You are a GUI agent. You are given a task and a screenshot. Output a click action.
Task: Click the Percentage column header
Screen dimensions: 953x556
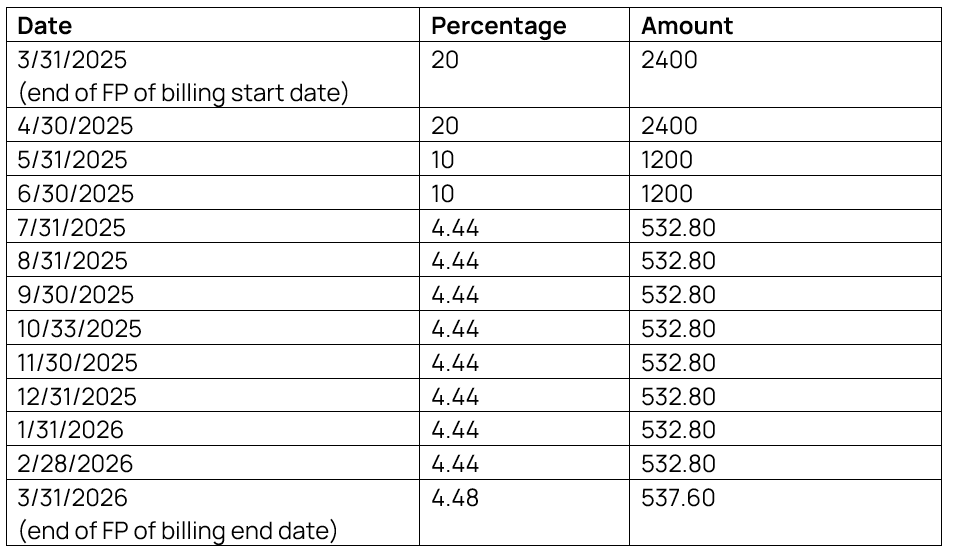[498, 26]
